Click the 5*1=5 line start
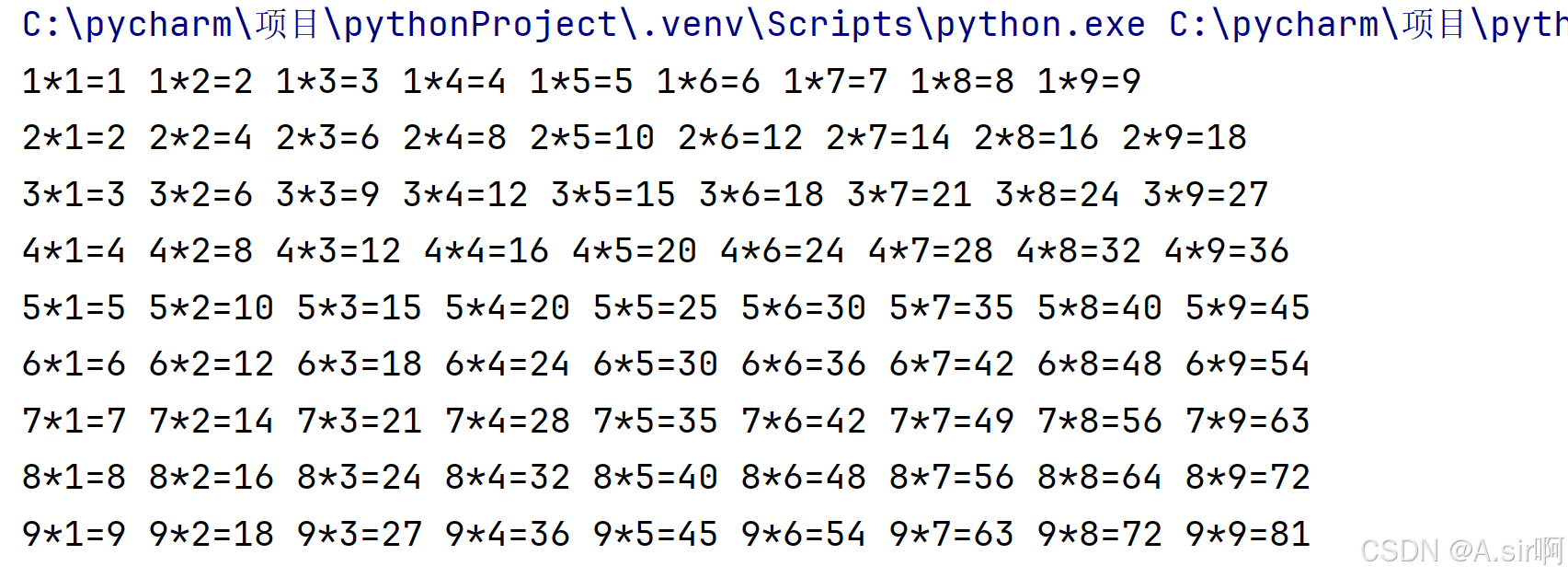Viewport: 1568px width, 578px height. pyautogui.click(x=74, y=308)
